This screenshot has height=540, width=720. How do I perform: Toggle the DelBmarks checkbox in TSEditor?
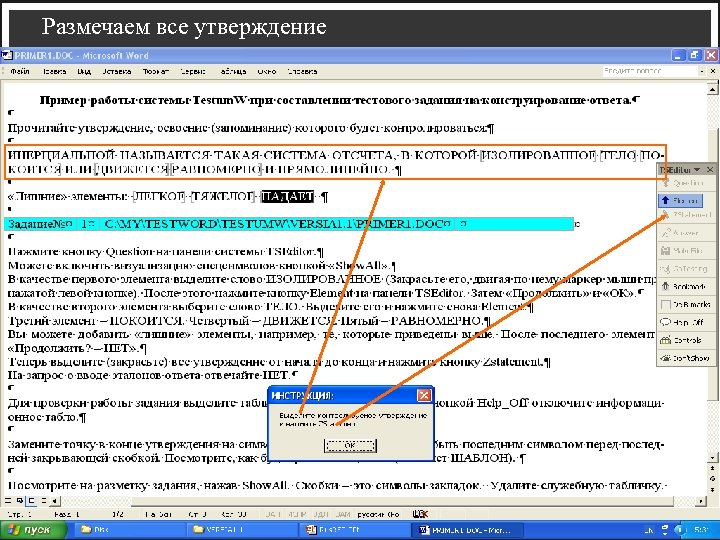pyautogui.click(x=685, y=304)
